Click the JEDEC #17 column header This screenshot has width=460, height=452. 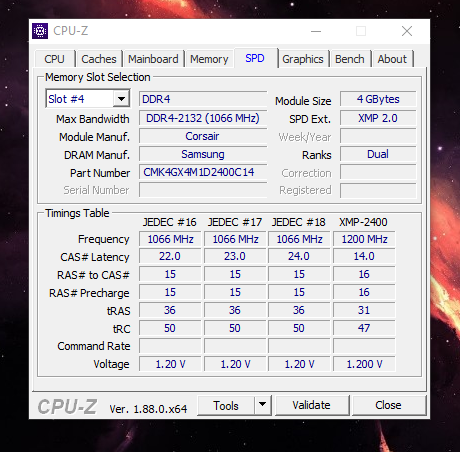[x=235, y=222]
